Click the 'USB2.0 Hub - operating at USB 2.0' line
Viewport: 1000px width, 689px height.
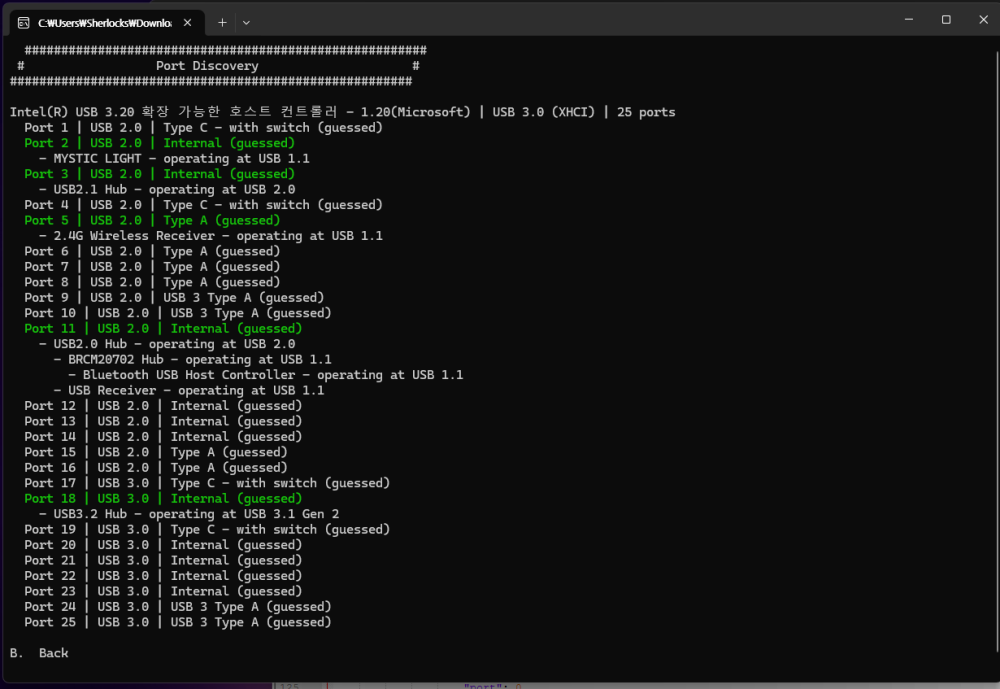[x=167, y=344]
